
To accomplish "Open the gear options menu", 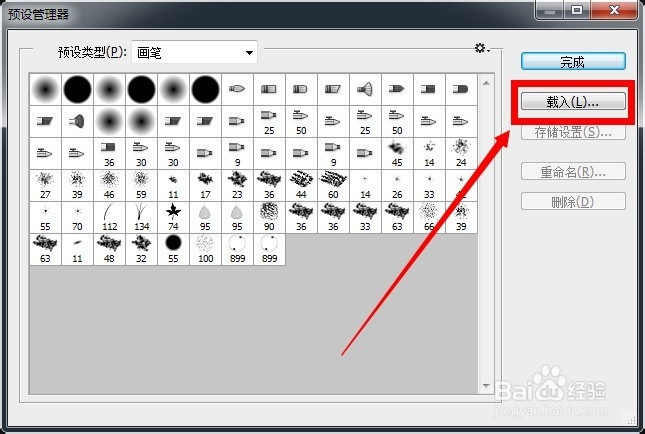I will (481, 48).
